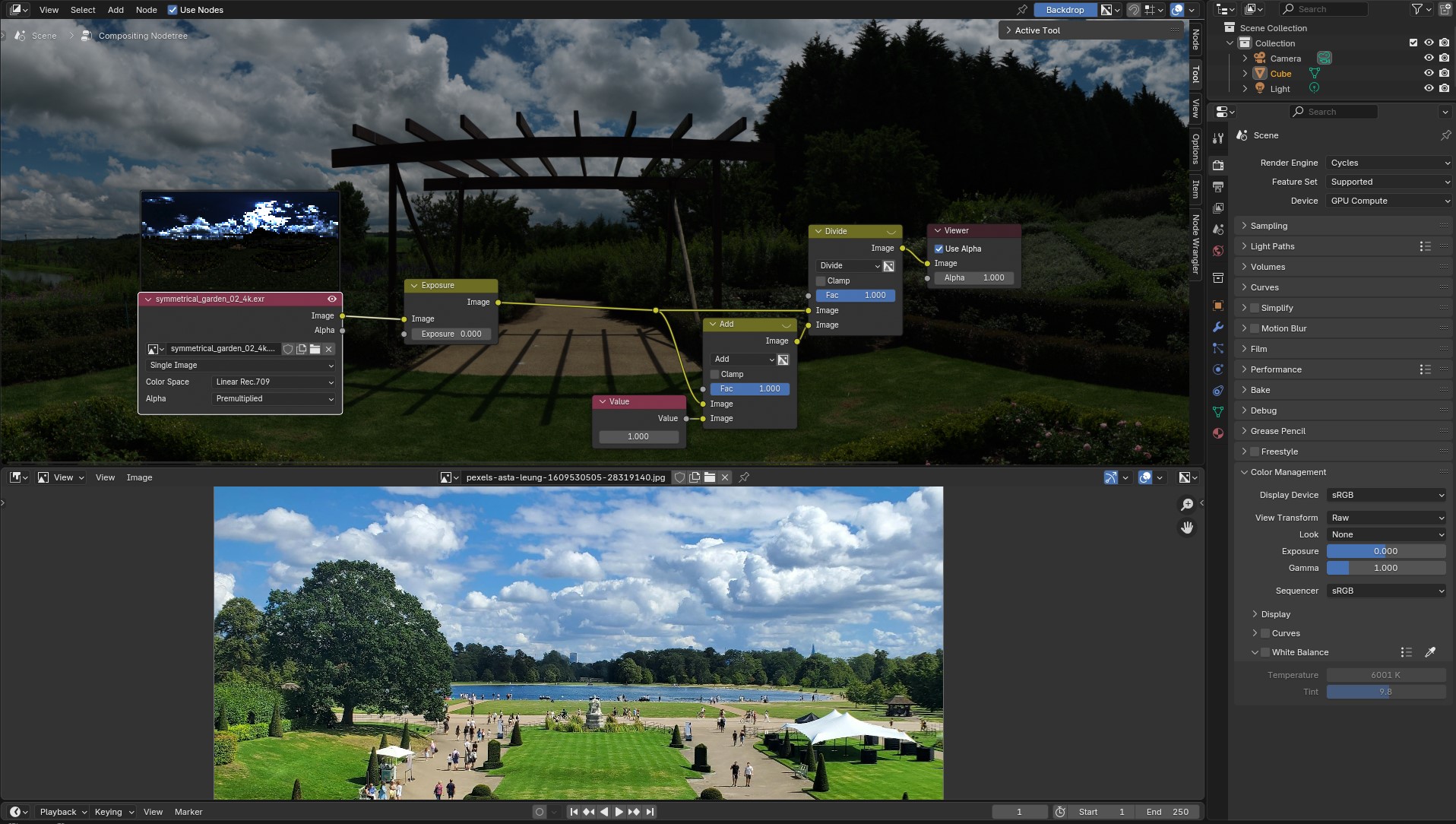Click the Value node's 1.000 field
The height and width of the screenshot is (824, 1456).
click(x=638, y=436)
